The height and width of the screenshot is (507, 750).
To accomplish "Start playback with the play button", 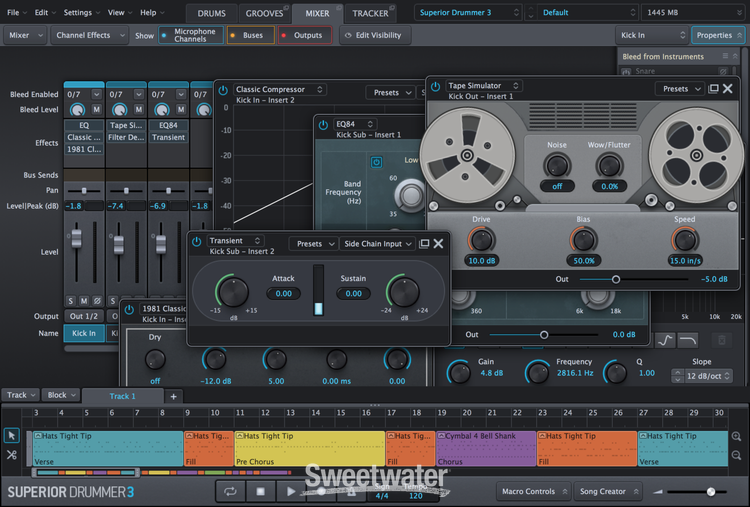I will [x=290, y=491].
